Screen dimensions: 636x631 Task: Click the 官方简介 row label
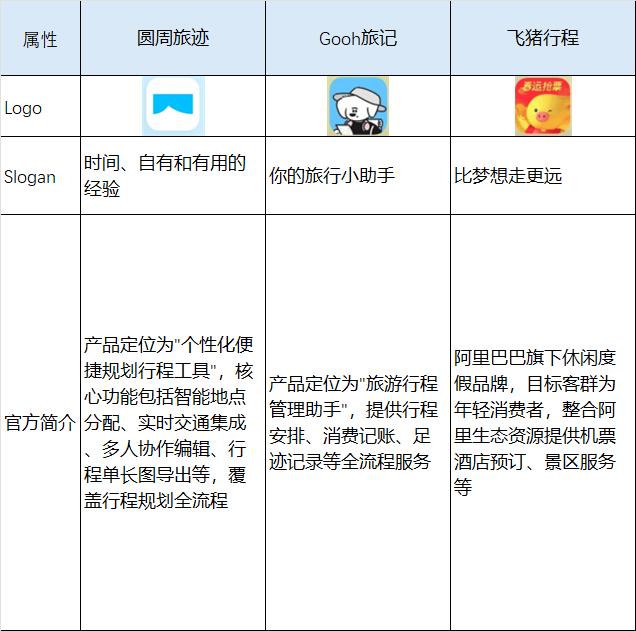(x=40, y=423)
